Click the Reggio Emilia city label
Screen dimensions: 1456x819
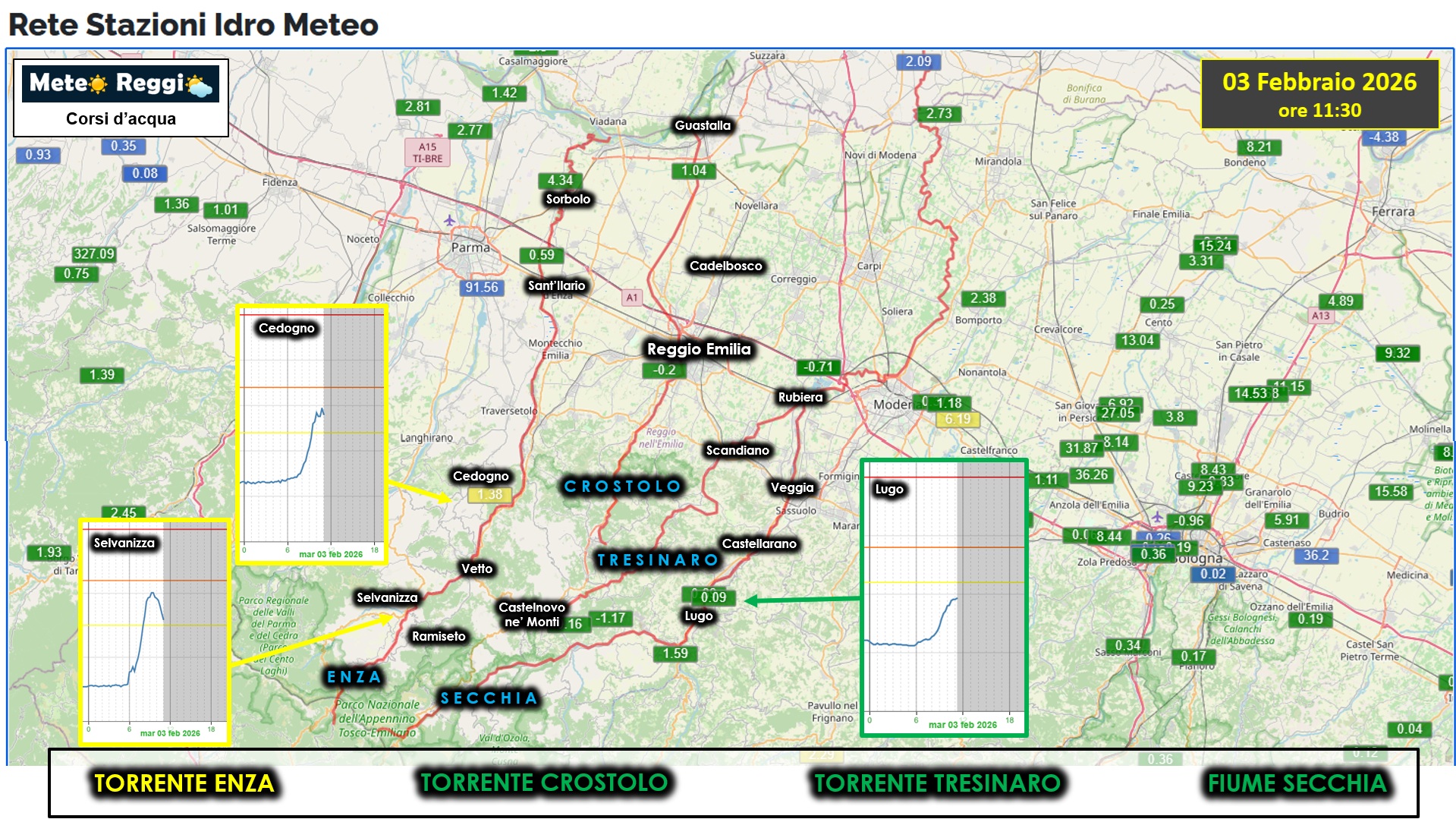(x=698, y=349)
